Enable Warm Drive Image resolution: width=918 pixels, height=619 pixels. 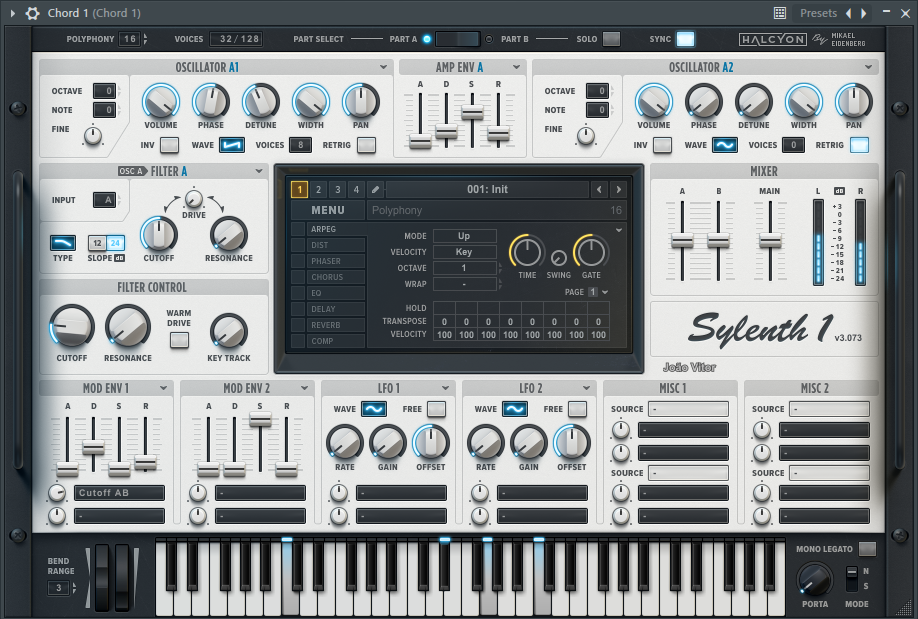[x=179, y=340]
